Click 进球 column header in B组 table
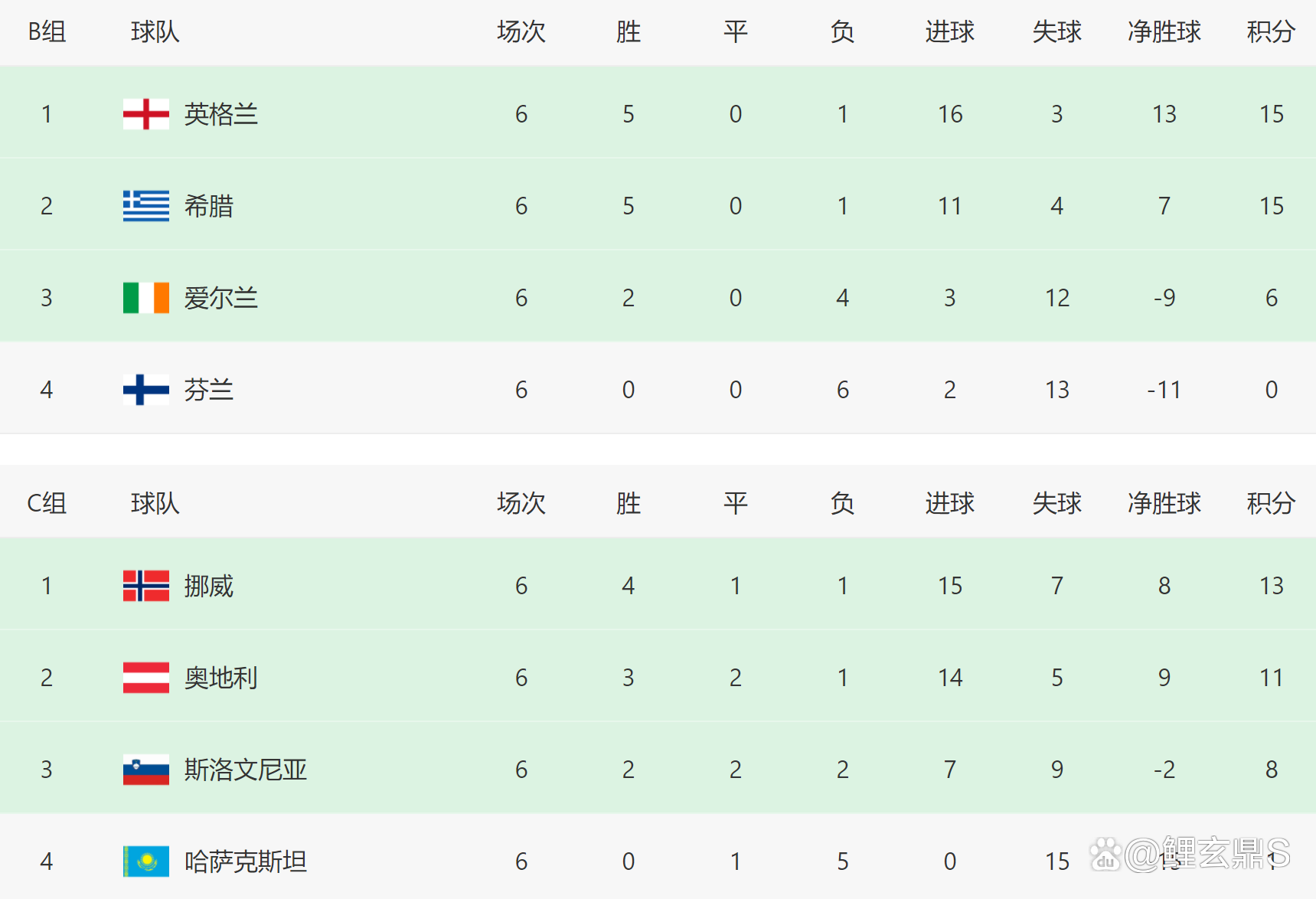 (949, 32)
